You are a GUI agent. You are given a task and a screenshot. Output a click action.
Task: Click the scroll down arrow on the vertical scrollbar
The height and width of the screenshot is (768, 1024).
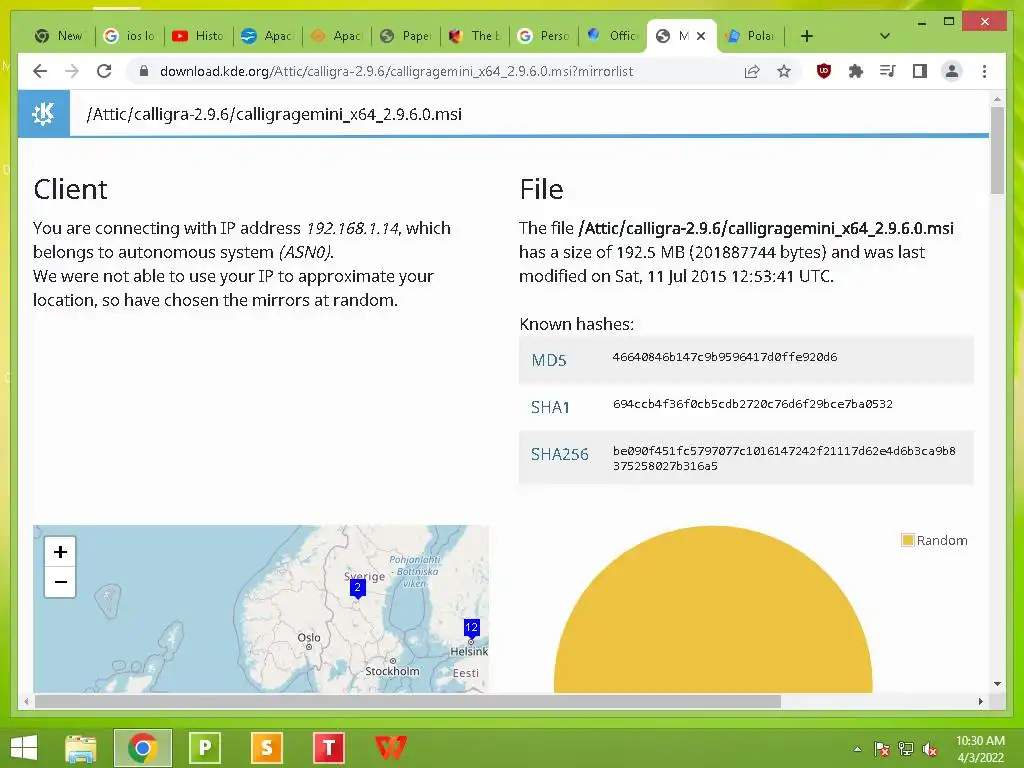(x=997, y=684)
